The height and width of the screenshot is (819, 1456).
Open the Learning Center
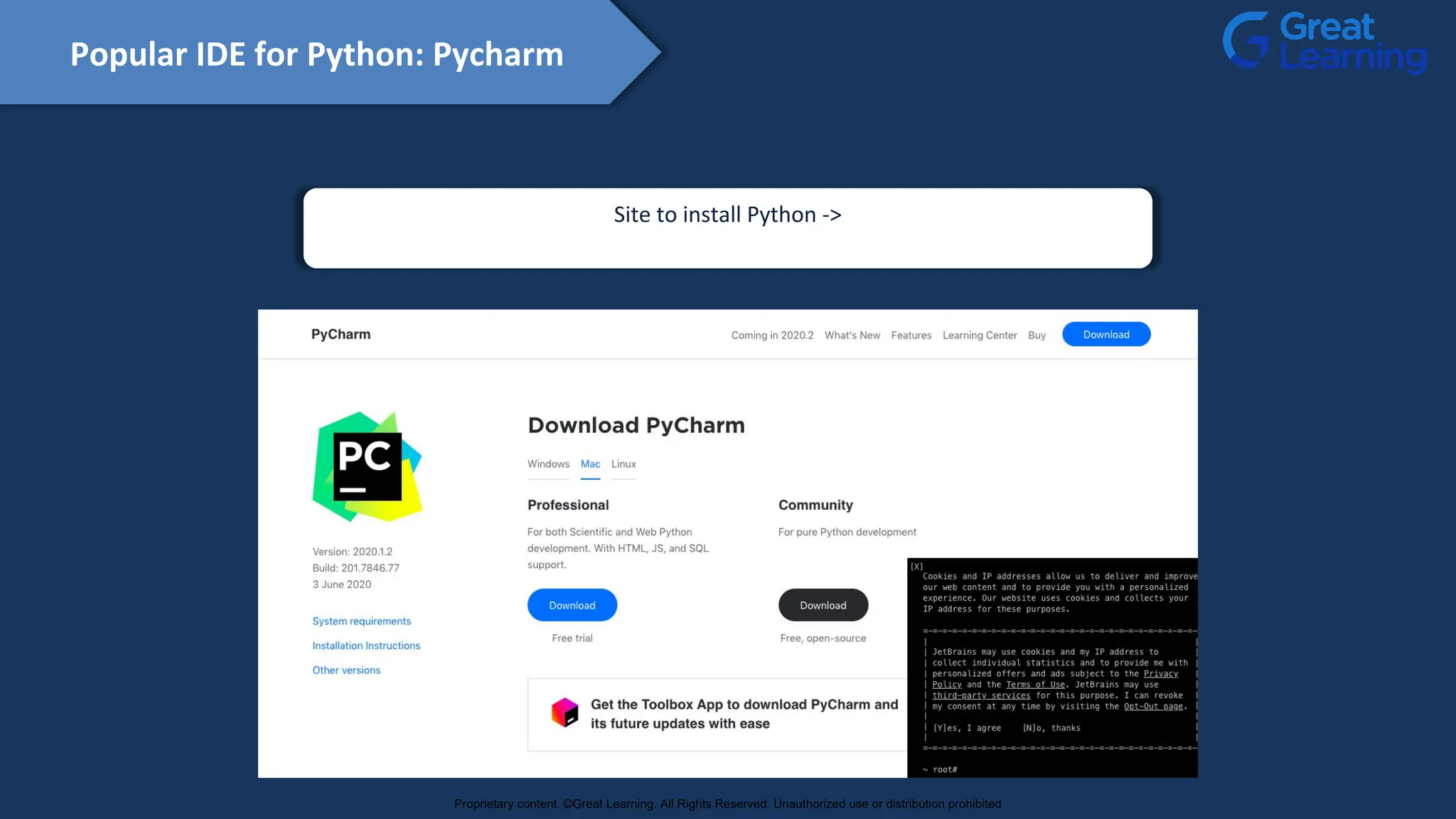[x=980, y=336]
